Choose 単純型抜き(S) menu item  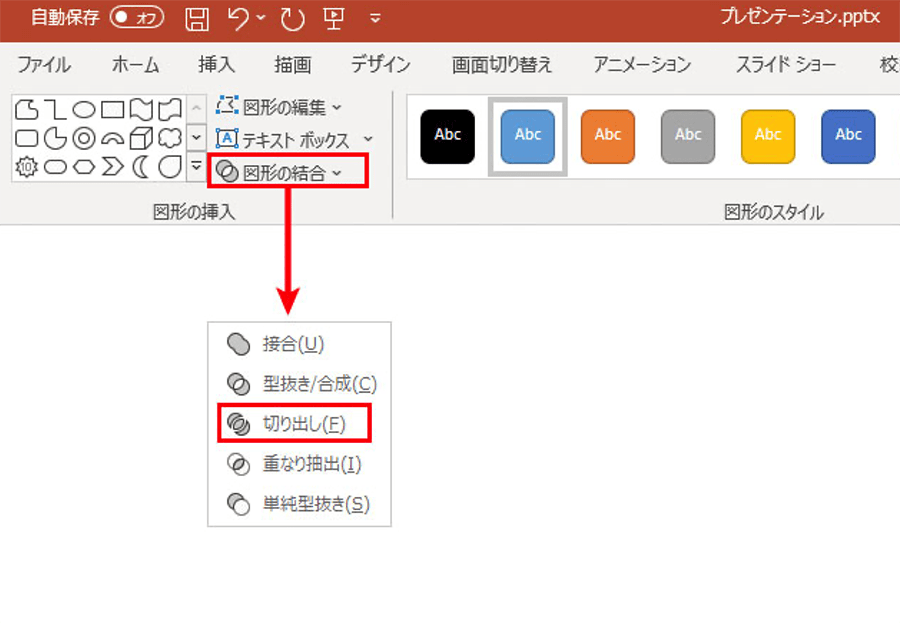[299, 504]
